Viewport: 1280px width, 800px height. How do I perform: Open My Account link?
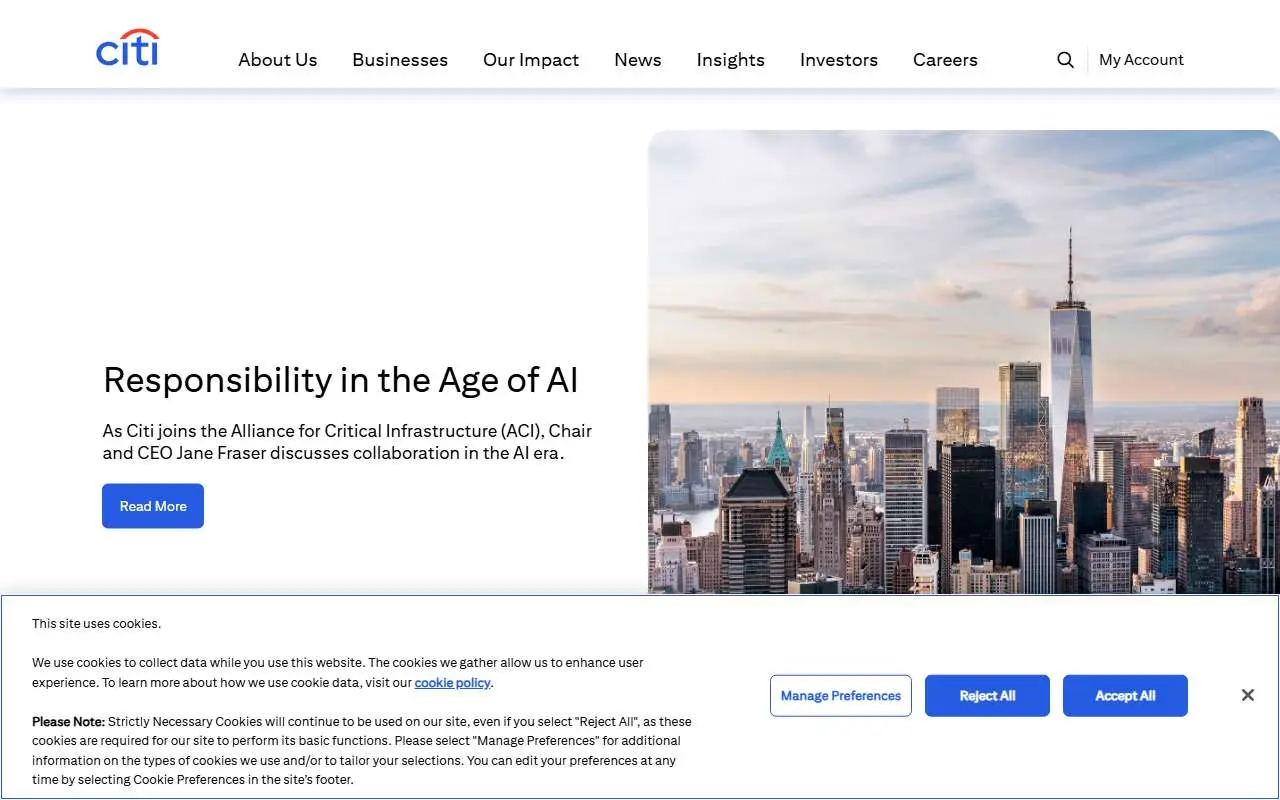click(x=1141, y=60)
